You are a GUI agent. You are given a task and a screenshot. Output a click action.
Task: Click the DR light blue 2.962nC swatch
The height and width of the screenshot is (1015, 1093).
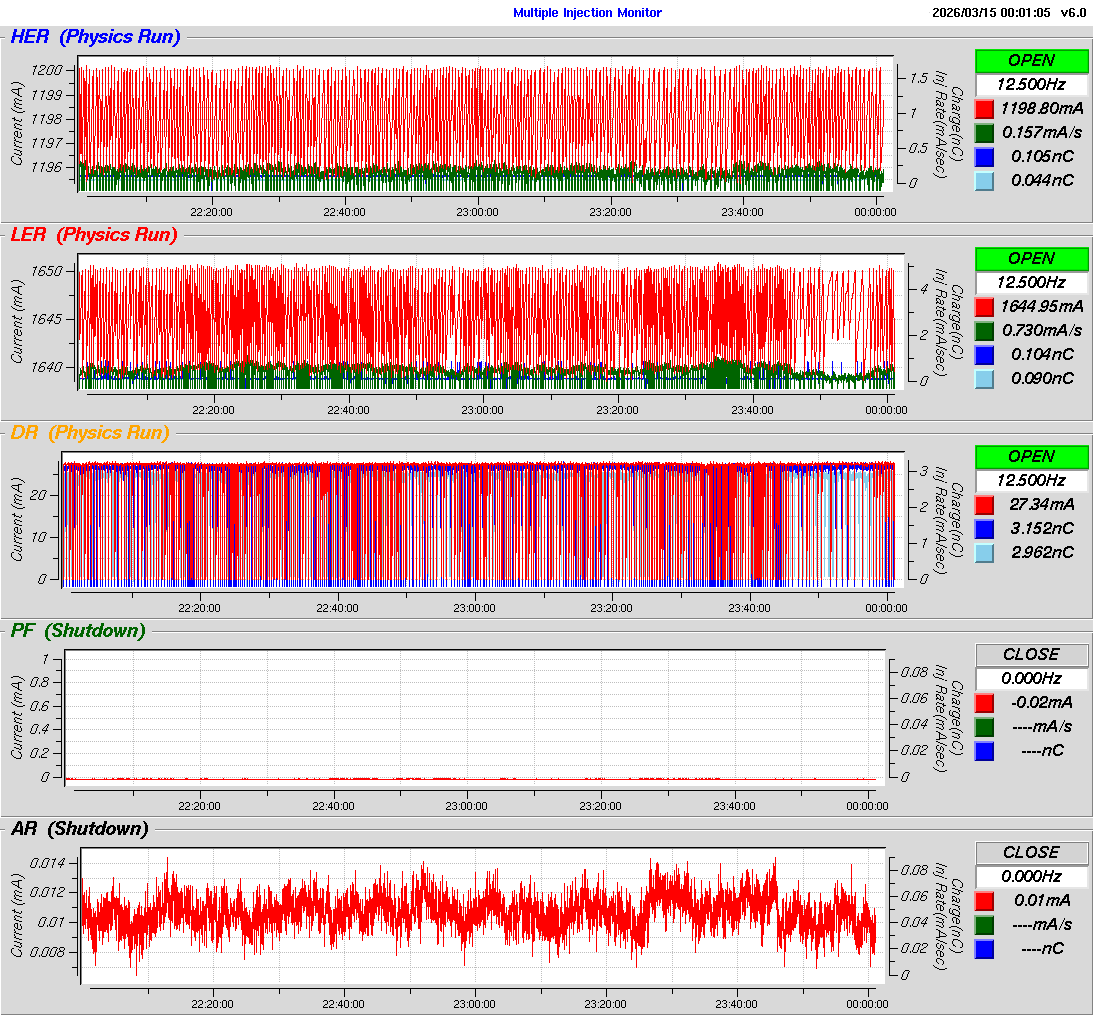click(x=984, y=552)
